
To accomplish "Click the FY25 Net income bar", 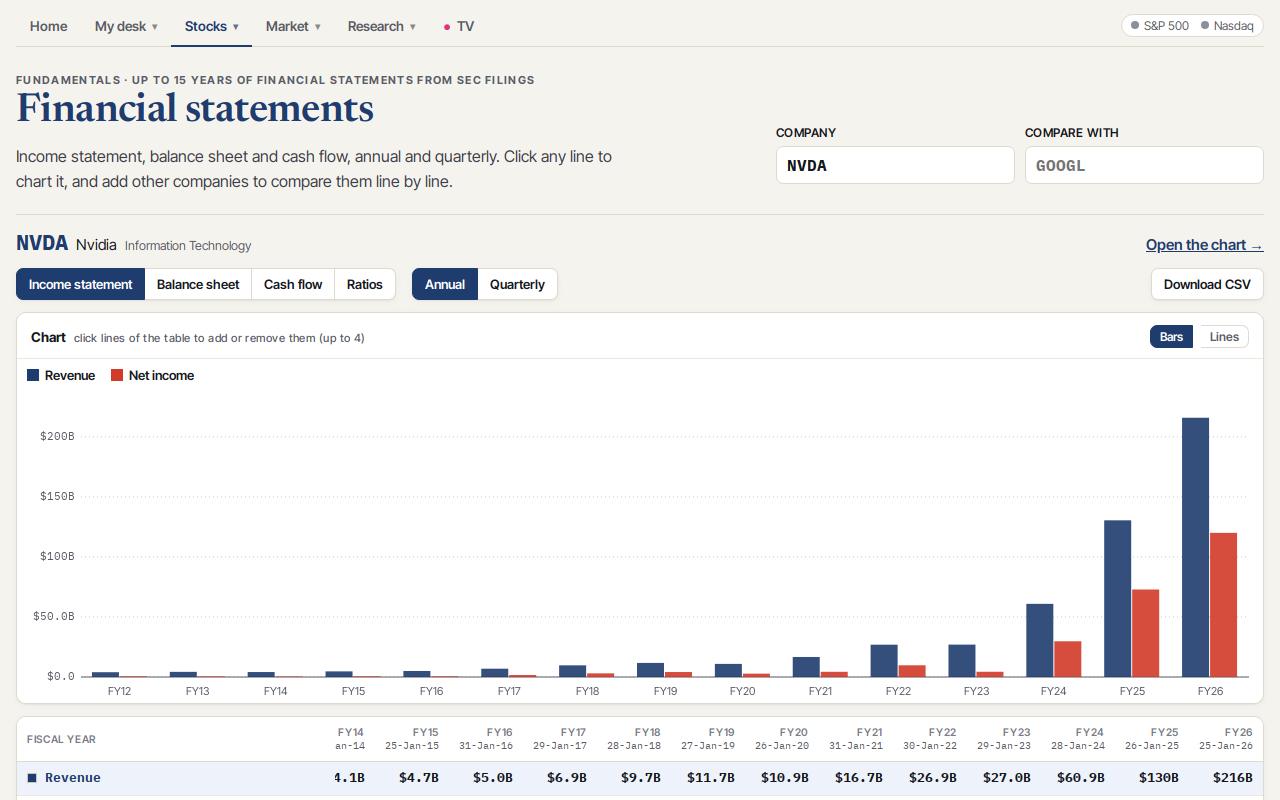I will point(1145,633).
